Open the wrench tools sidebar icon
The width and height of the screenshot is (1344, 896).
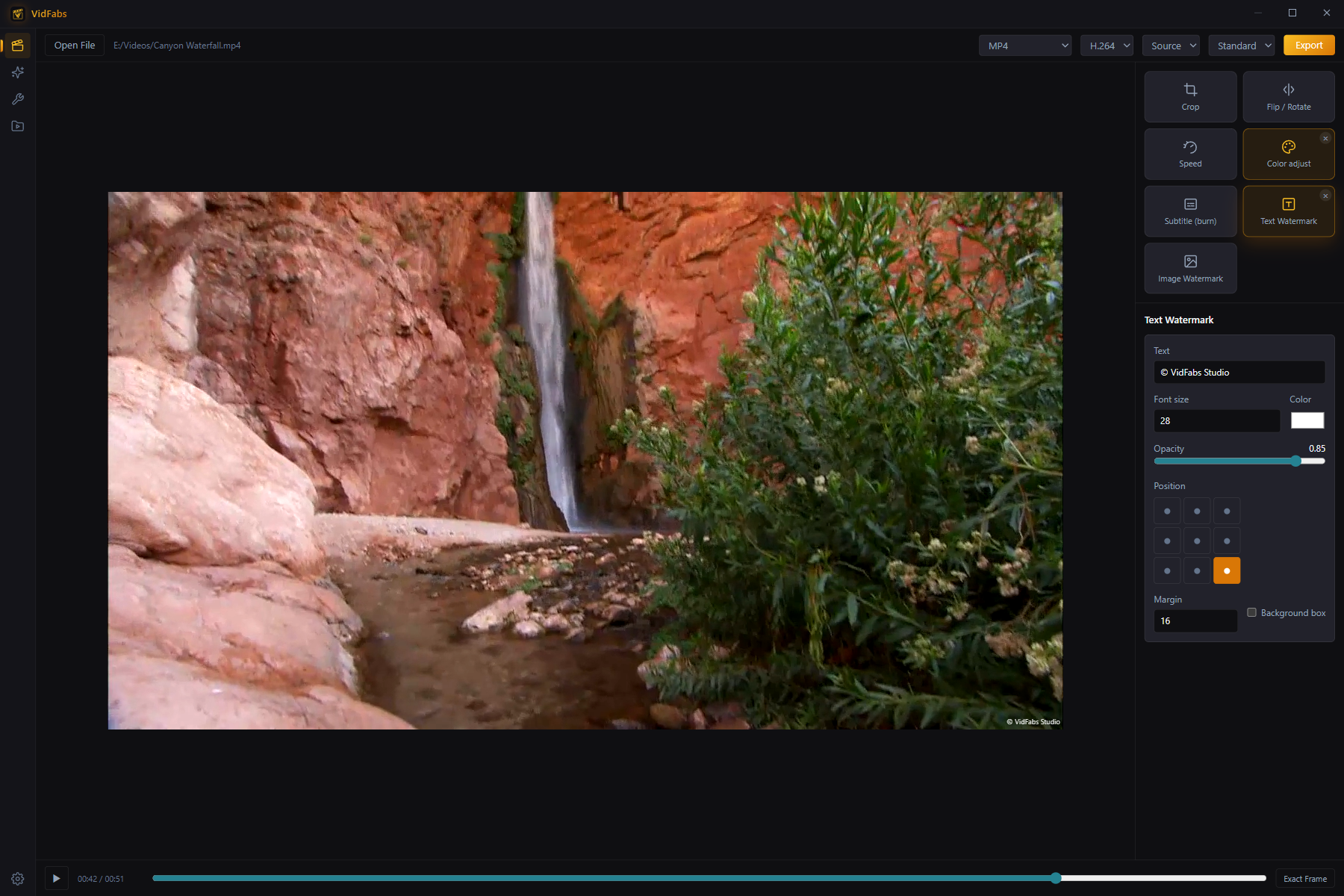click(x=18, y=99)
